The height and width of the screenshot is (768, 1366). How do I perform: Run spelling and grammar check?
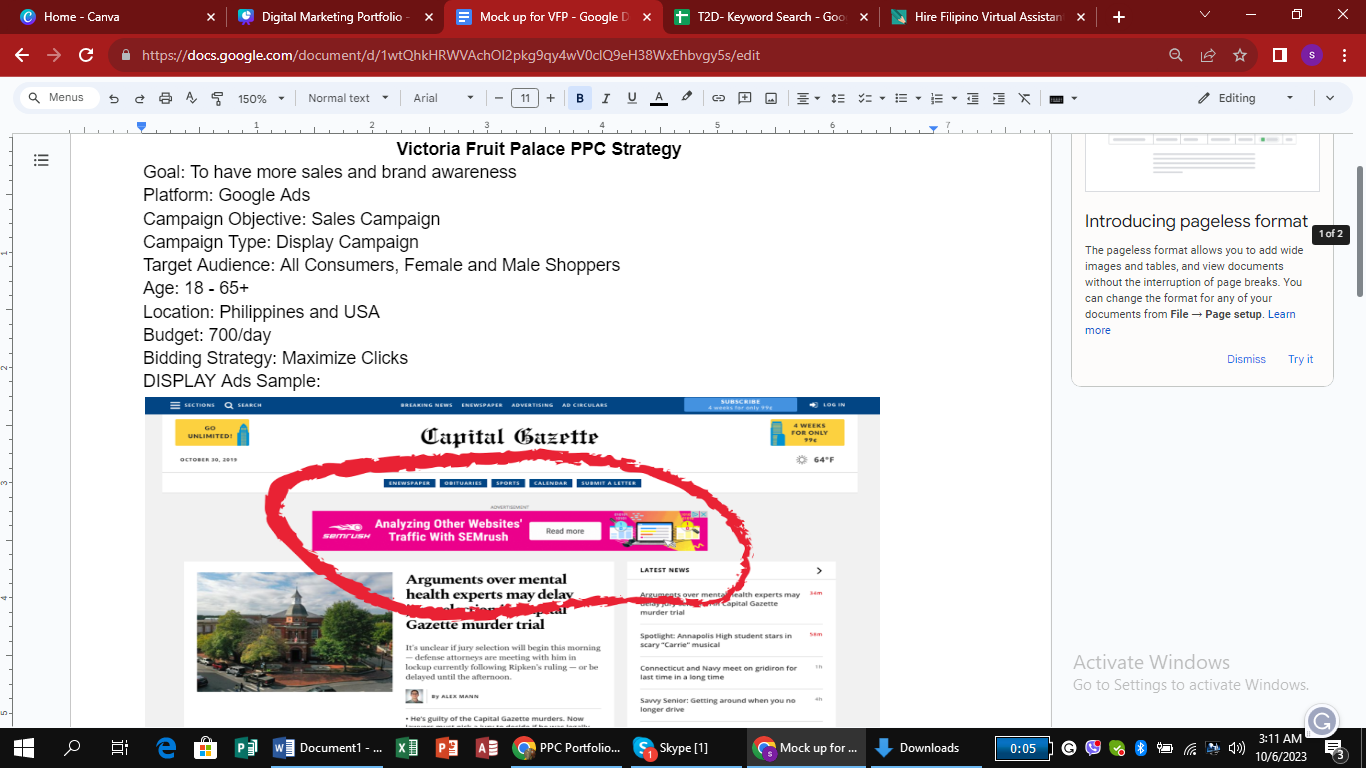(191, 98)
